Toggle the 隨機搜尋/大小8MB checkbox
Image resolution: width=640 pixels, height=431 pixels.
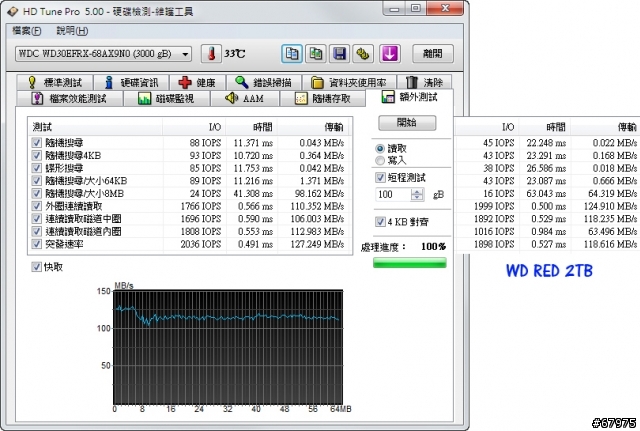(36, 193)
